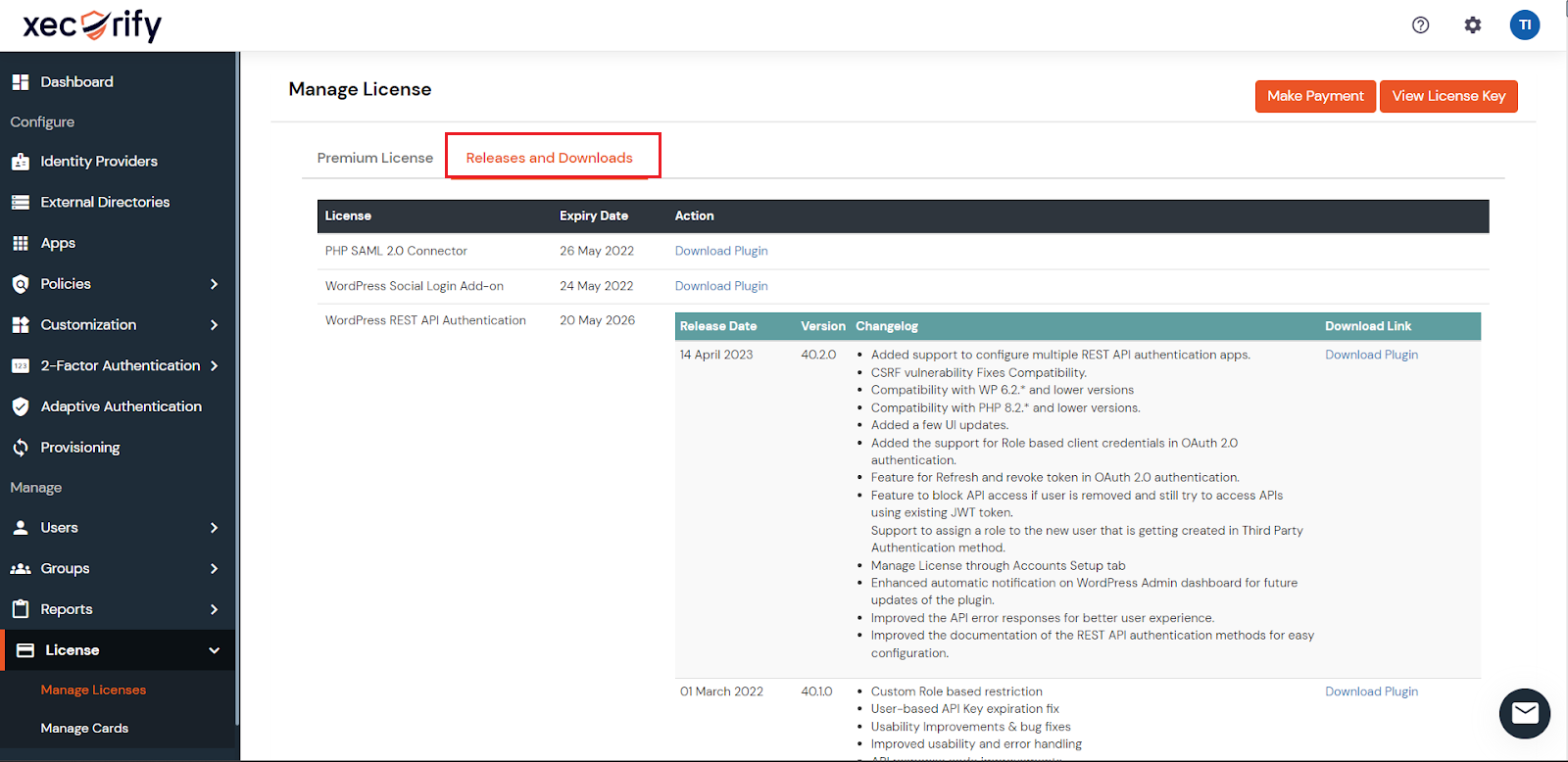Click the 14 April 2023 release date
The width and height of the screenshot is (1568, 762).
(x=716, y=355)
